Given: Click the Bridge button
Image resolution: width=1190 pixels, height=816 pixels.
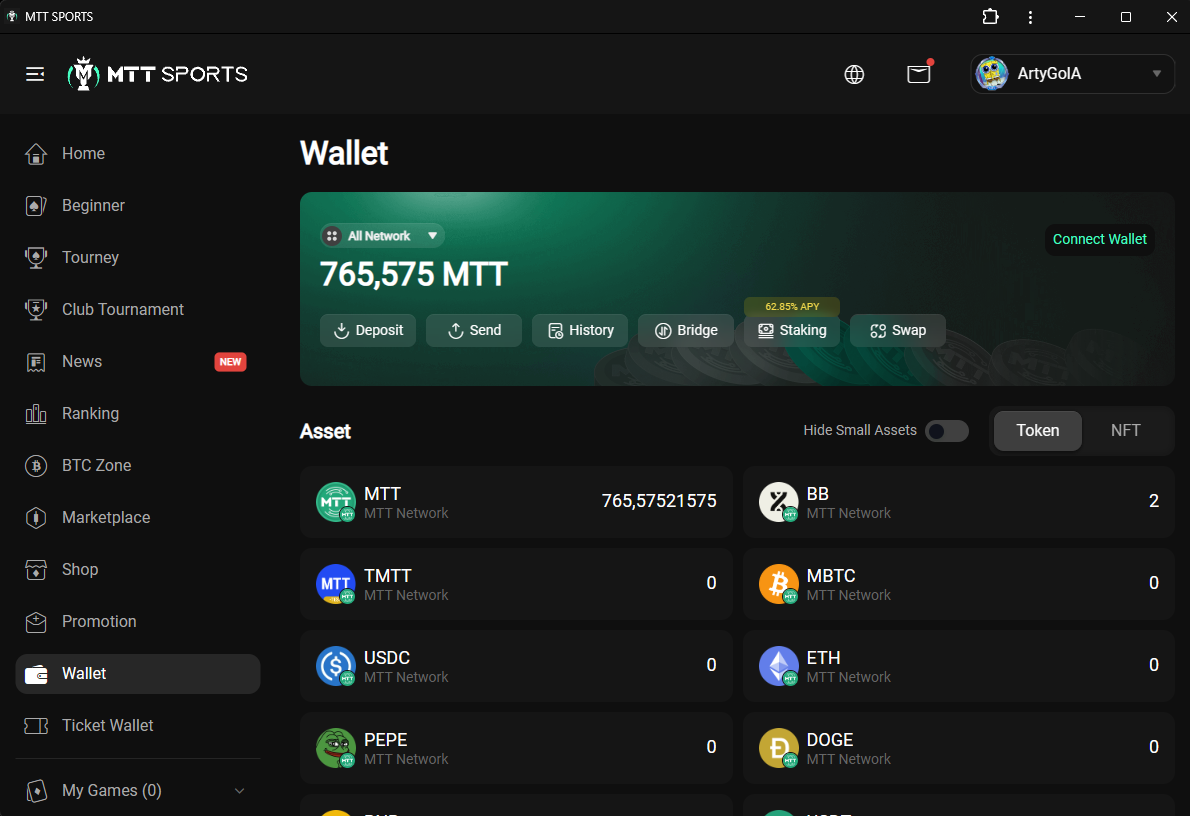Looking at the screenshot, I should click(685, 330).
